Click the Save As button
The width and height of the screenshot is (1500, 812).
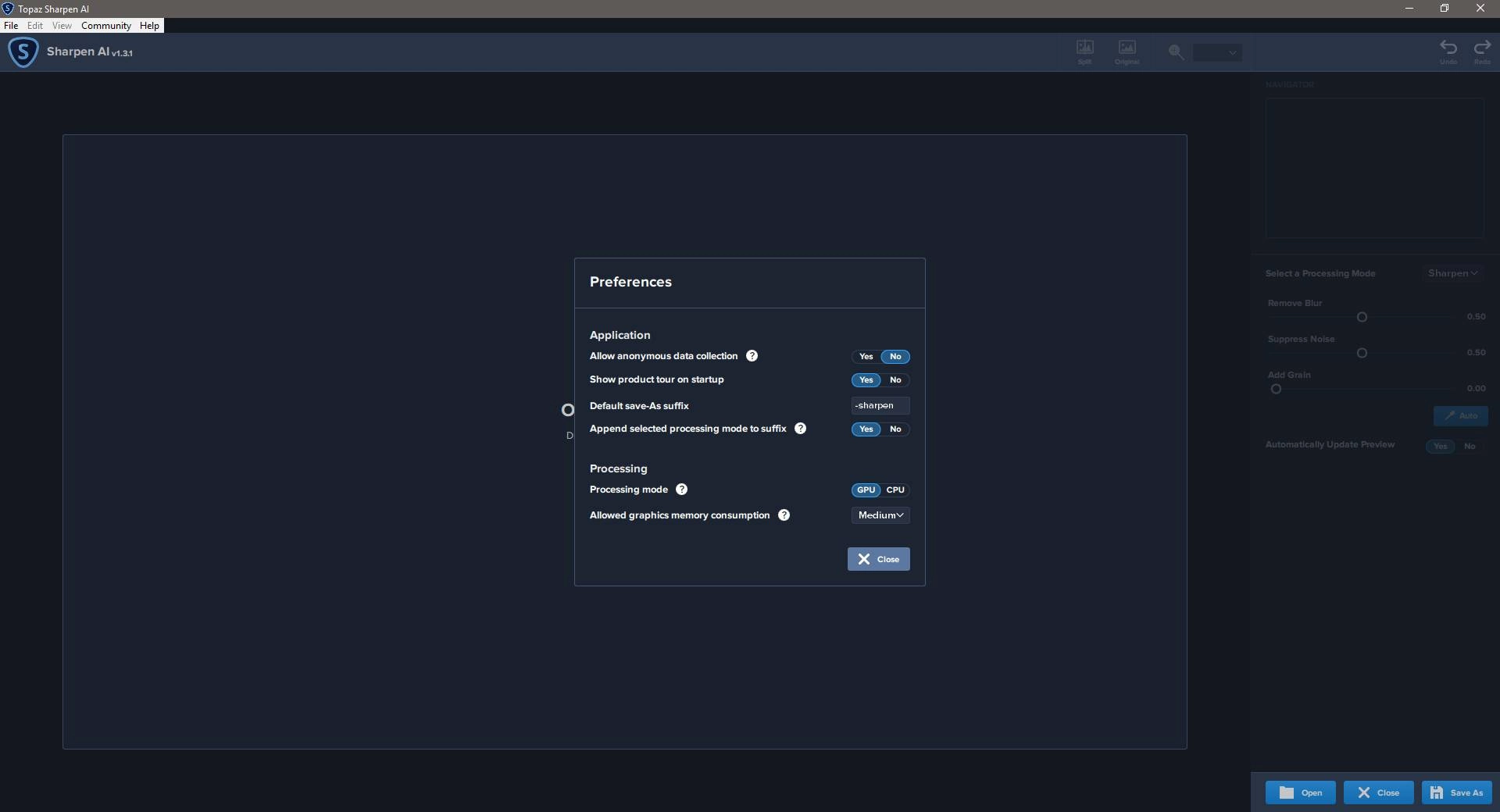click(x=1456, y=792)
